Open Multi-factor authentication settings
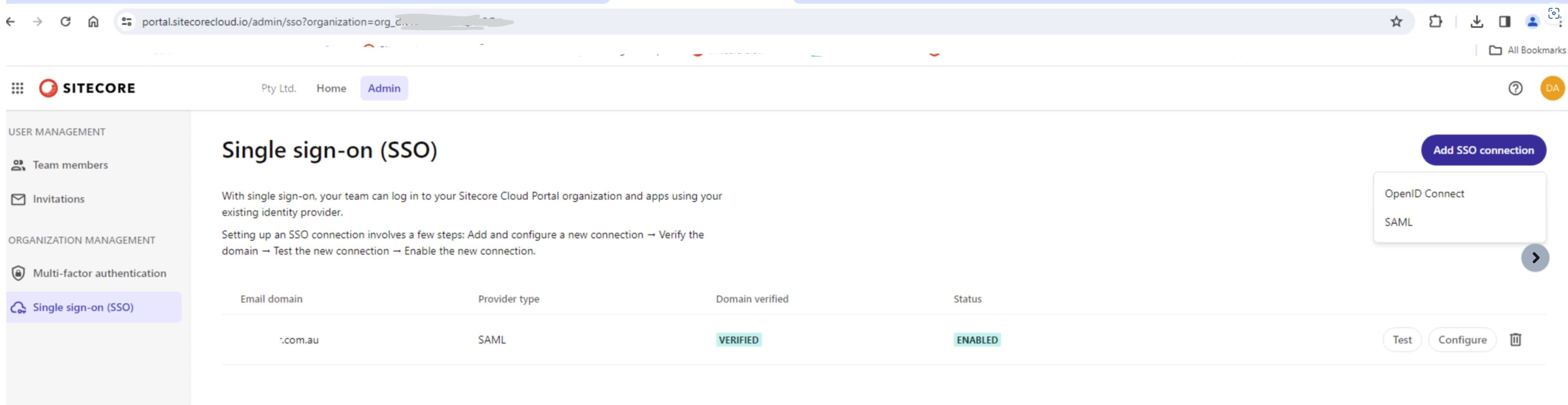The width and height of the screenshot is (1568, 405). 94,273
